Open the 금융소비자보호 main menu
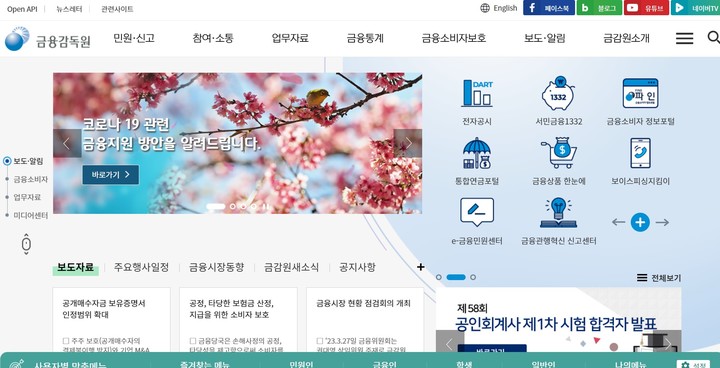Screen dimensions: 720x368 click(x=454, y=39)
